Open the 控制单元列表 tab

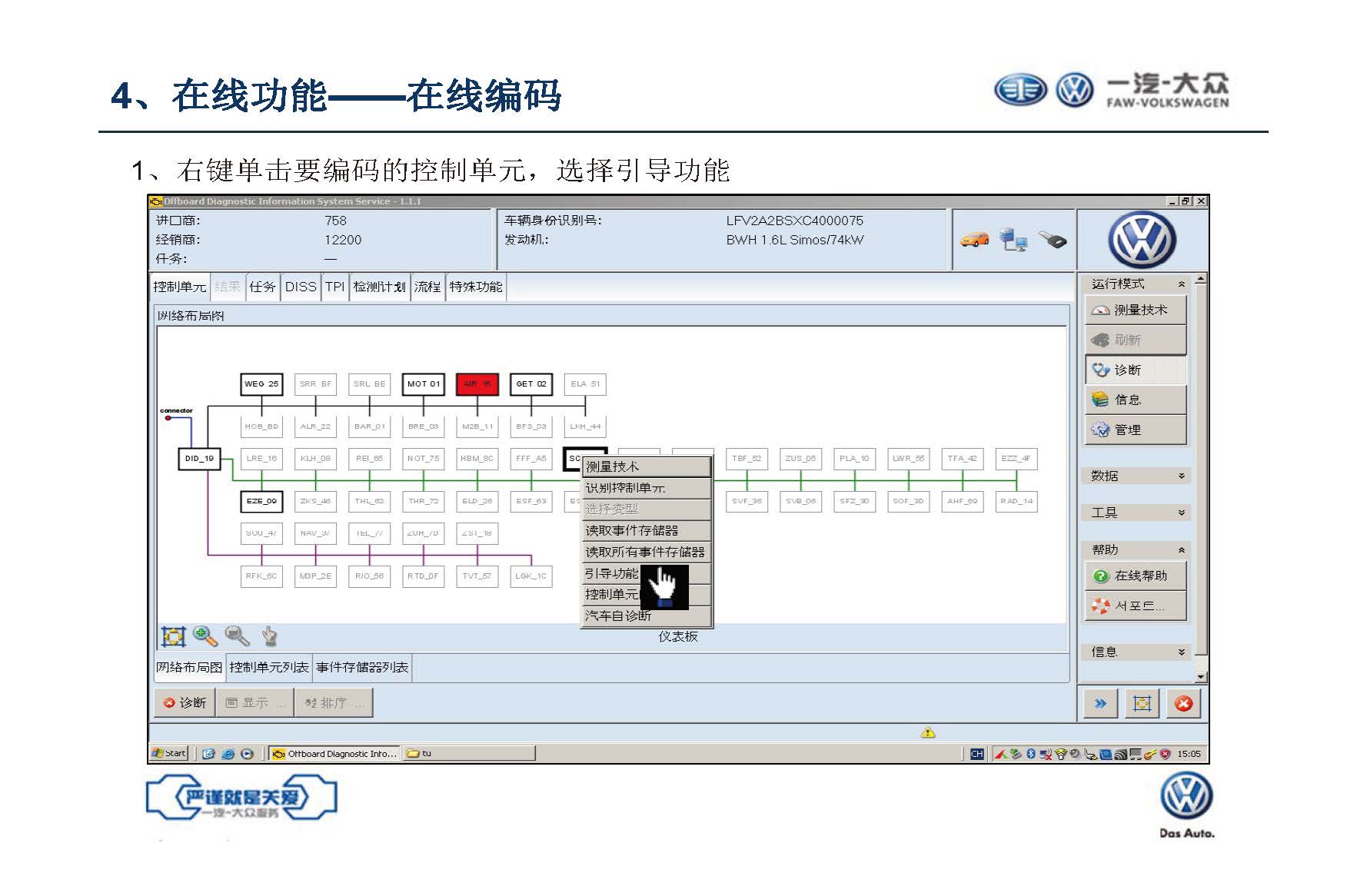(x=269, y=667)
